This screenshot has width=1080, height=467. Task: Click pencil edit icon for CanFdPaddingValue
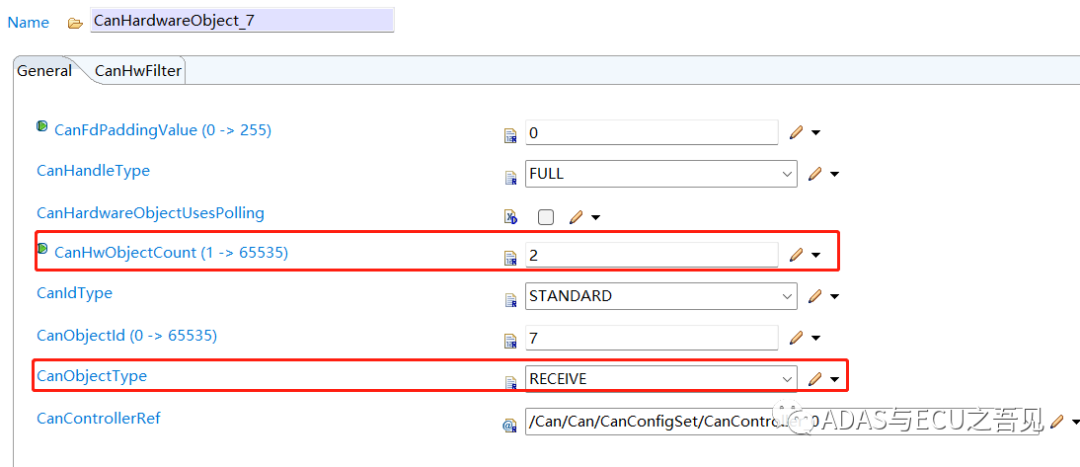796,132
